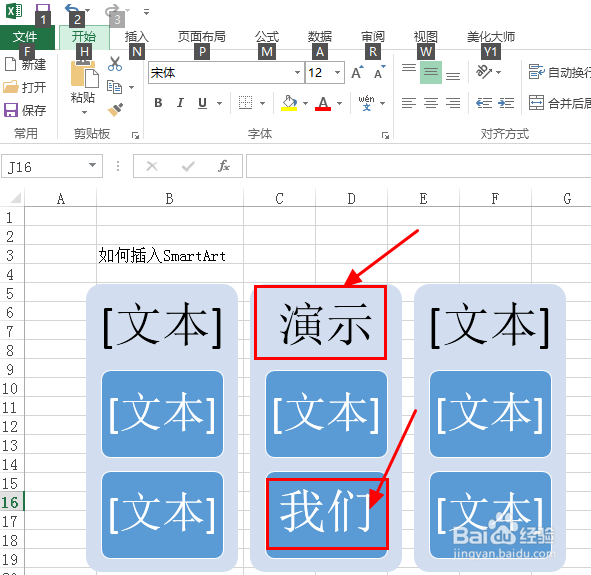
Task: Click the wén phonetic guide icon
Action: 366,102
